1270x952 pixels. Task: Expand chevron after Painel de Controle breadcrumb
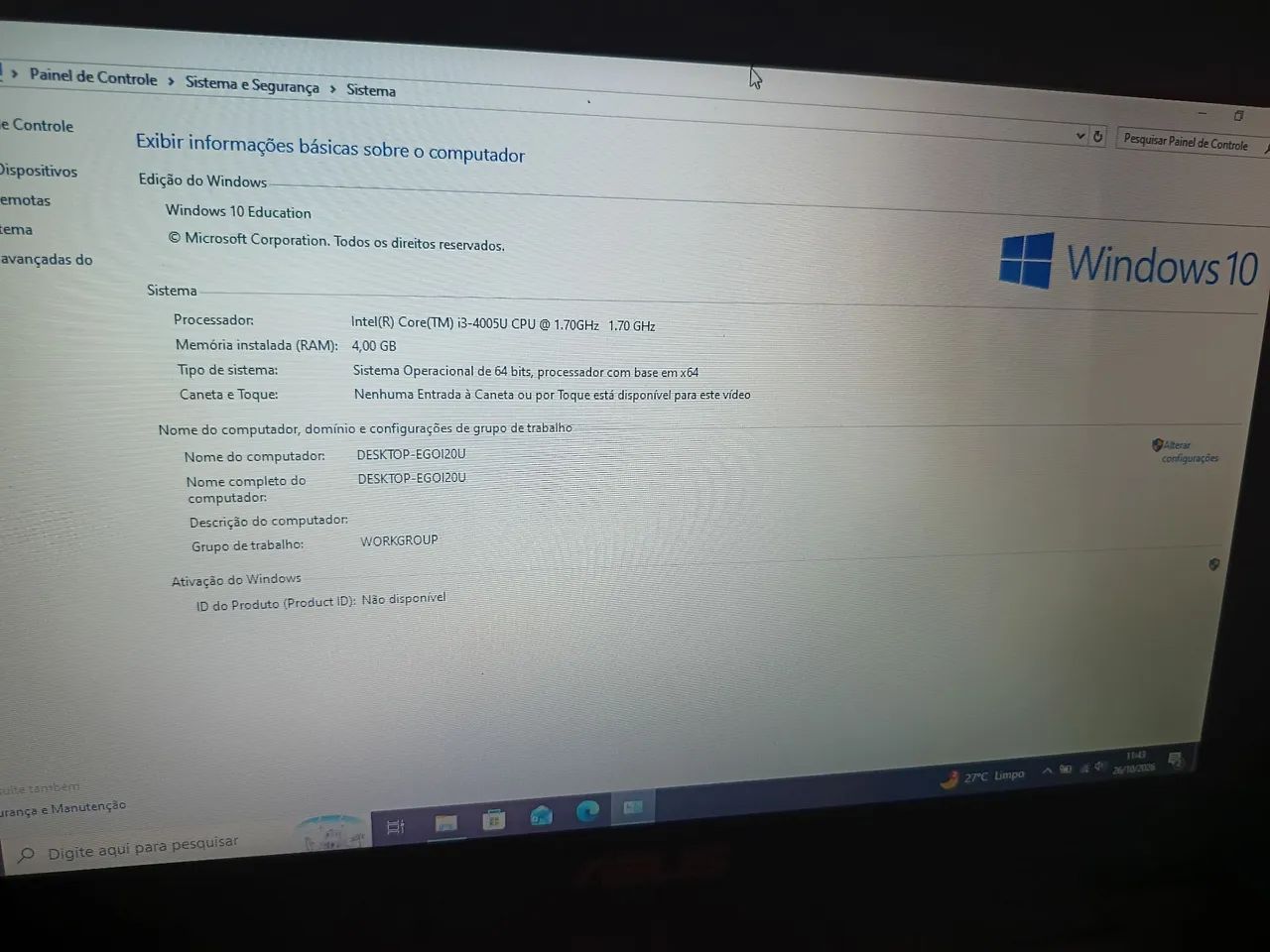tap(171, 81)
